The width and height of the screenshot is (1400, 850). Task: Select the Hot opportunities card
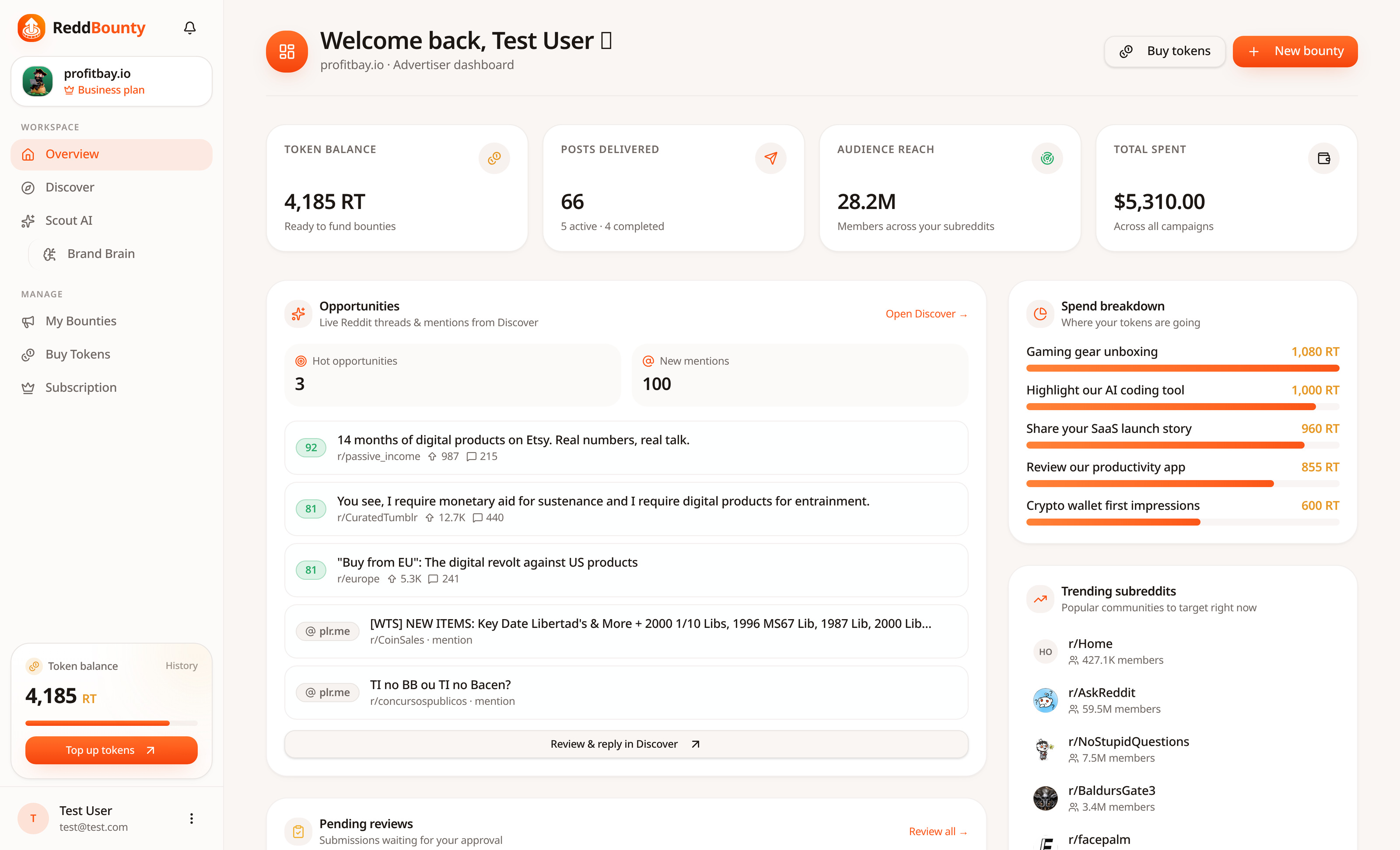coord(452,375)
